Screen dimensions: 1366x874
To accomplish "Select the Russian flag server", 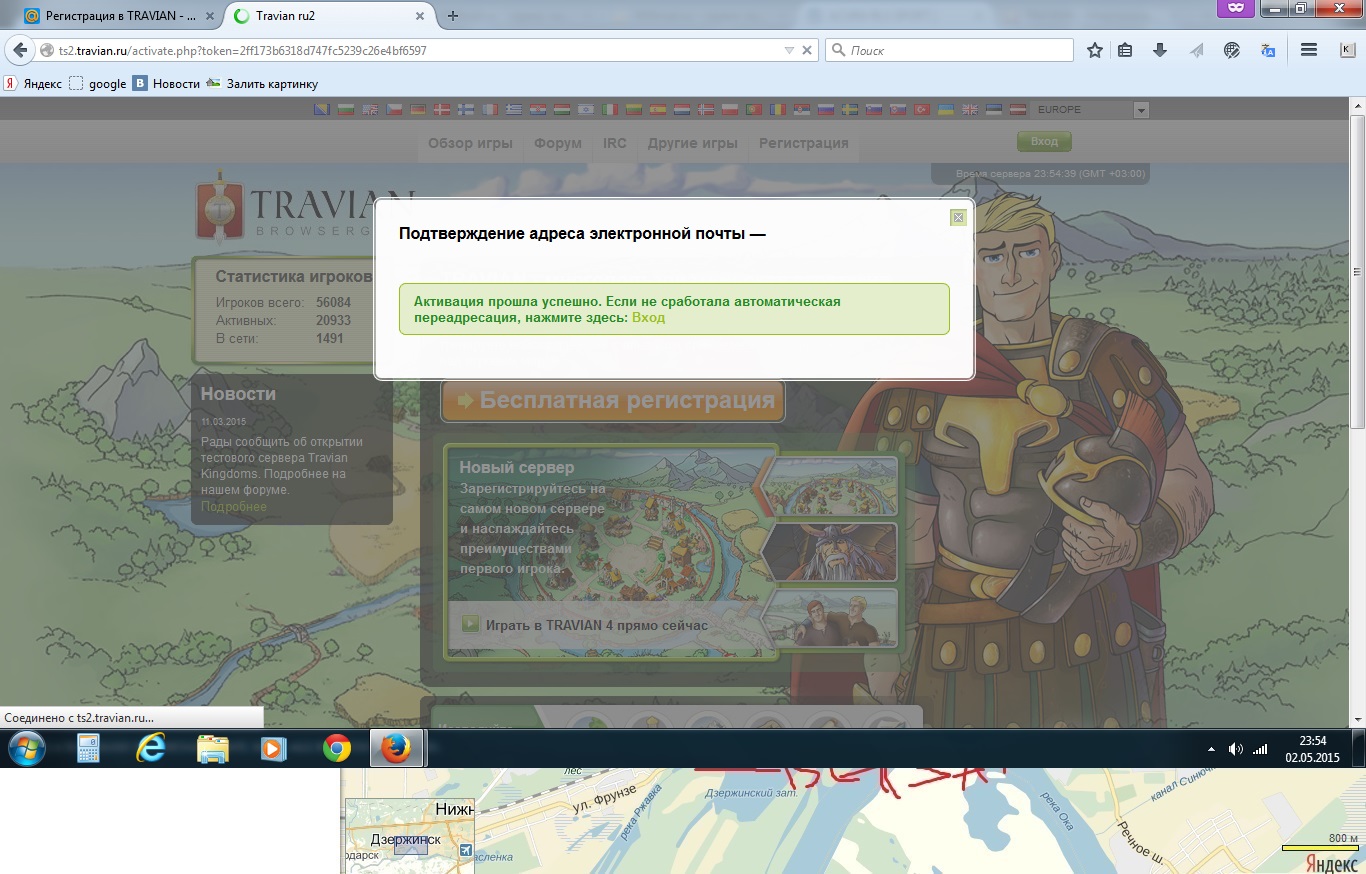I will [x=826, y=110].
